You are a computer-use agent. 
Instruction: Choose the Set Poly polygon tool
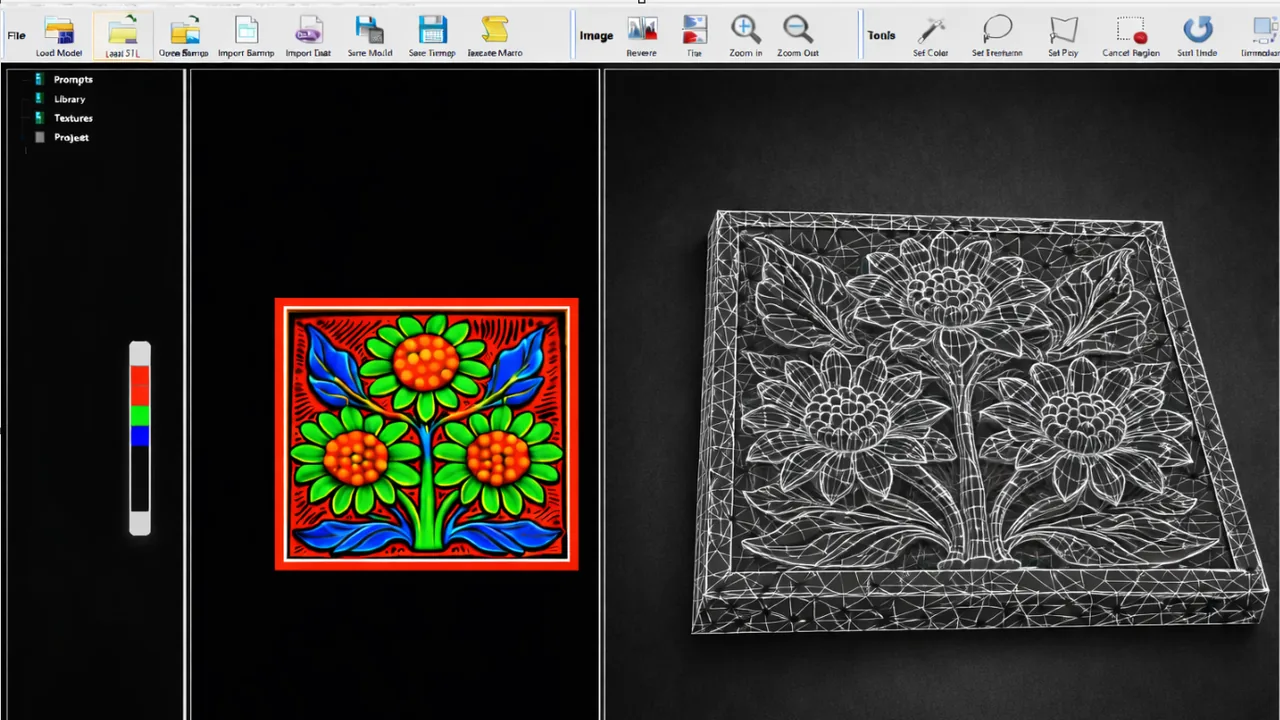(x=1063, y=30)
